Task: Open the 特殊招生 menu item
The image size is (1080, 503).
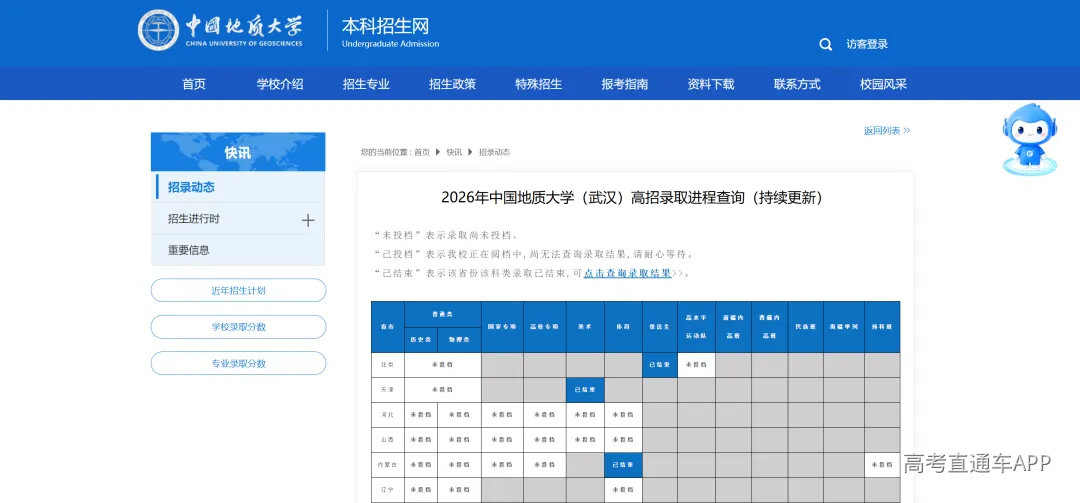Action: (539, 84)
